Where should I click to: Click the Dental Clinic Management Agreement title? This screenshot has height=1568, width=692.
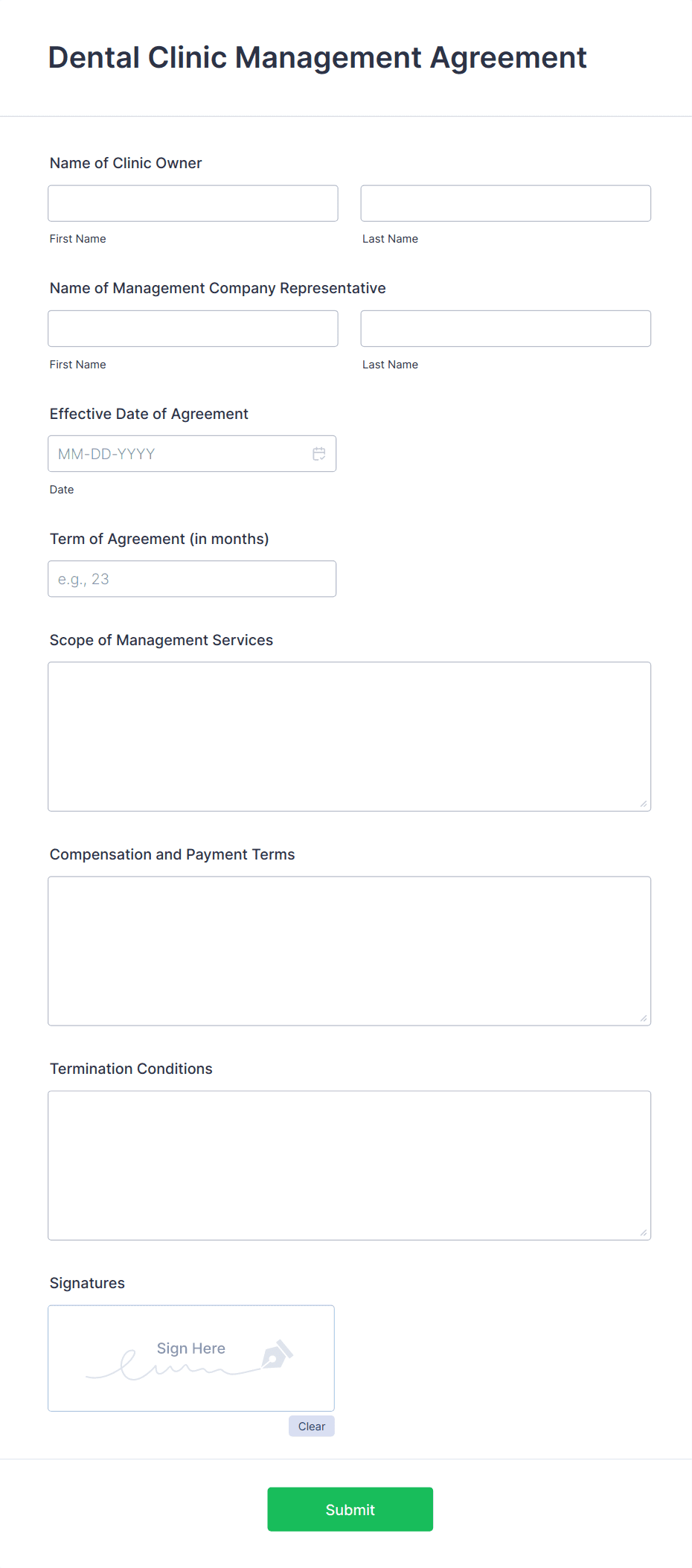[317, 57]
